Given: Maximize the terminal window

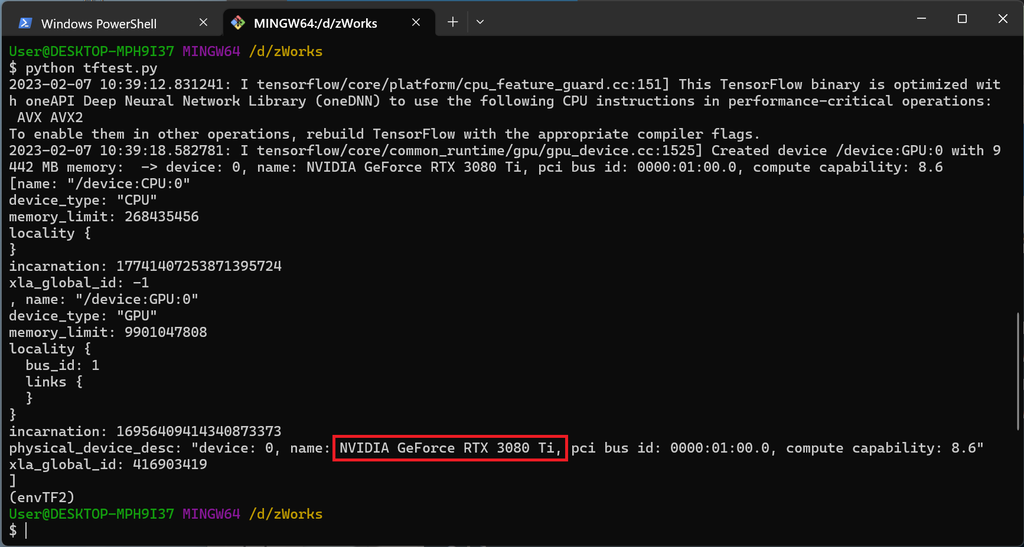Looking at the screenshot, I should pyautogui.click(x=962, y=20).
